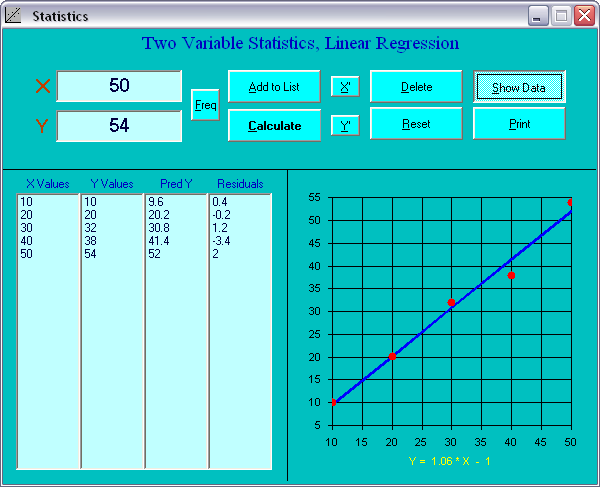Viewport: 600px width, 487px height.
Task: Click the Linear Regression heading text
Action: [392, 43]
